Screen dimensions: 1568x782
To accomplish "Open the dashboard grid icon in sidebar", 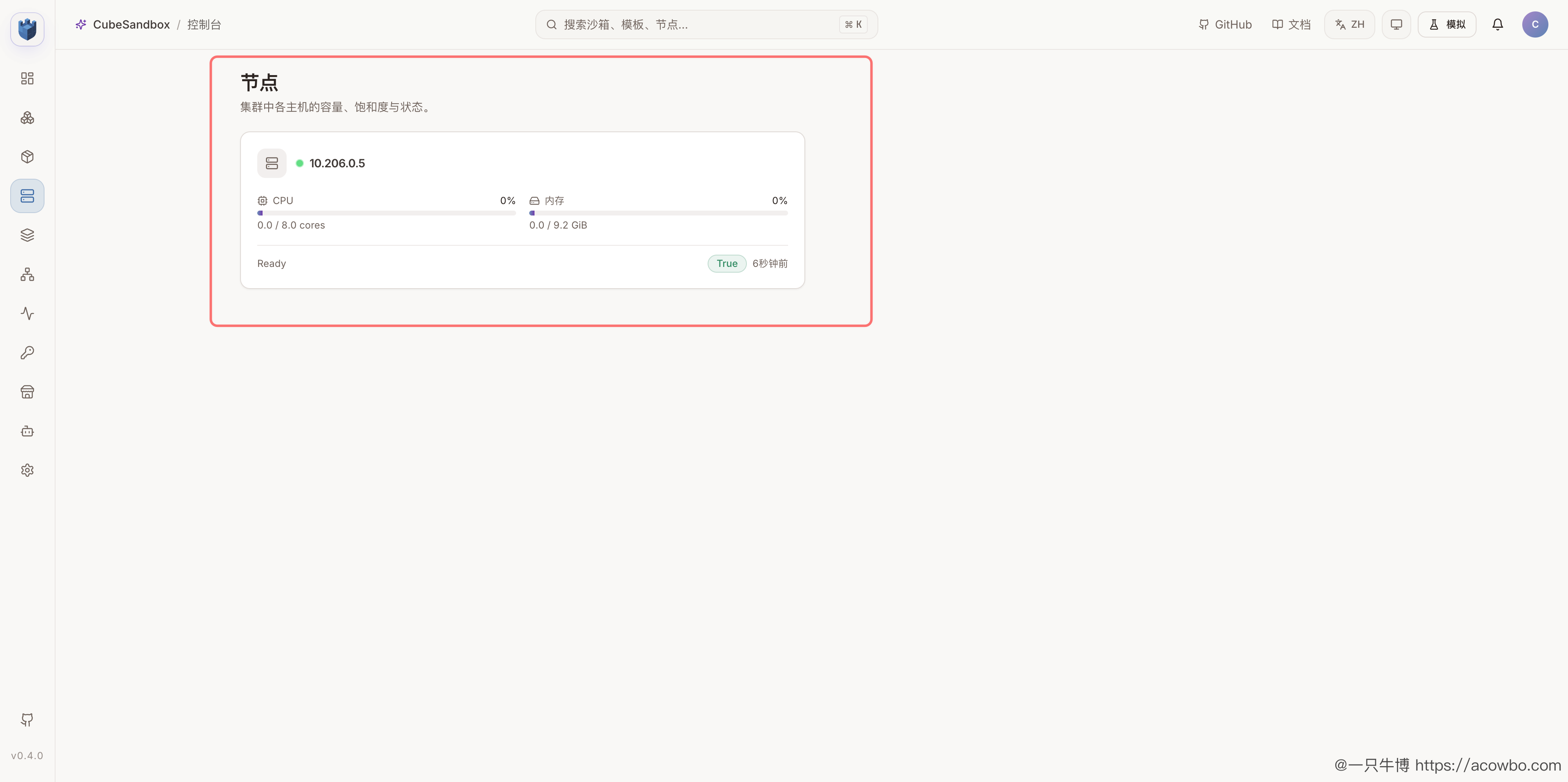I will point(27,78).
